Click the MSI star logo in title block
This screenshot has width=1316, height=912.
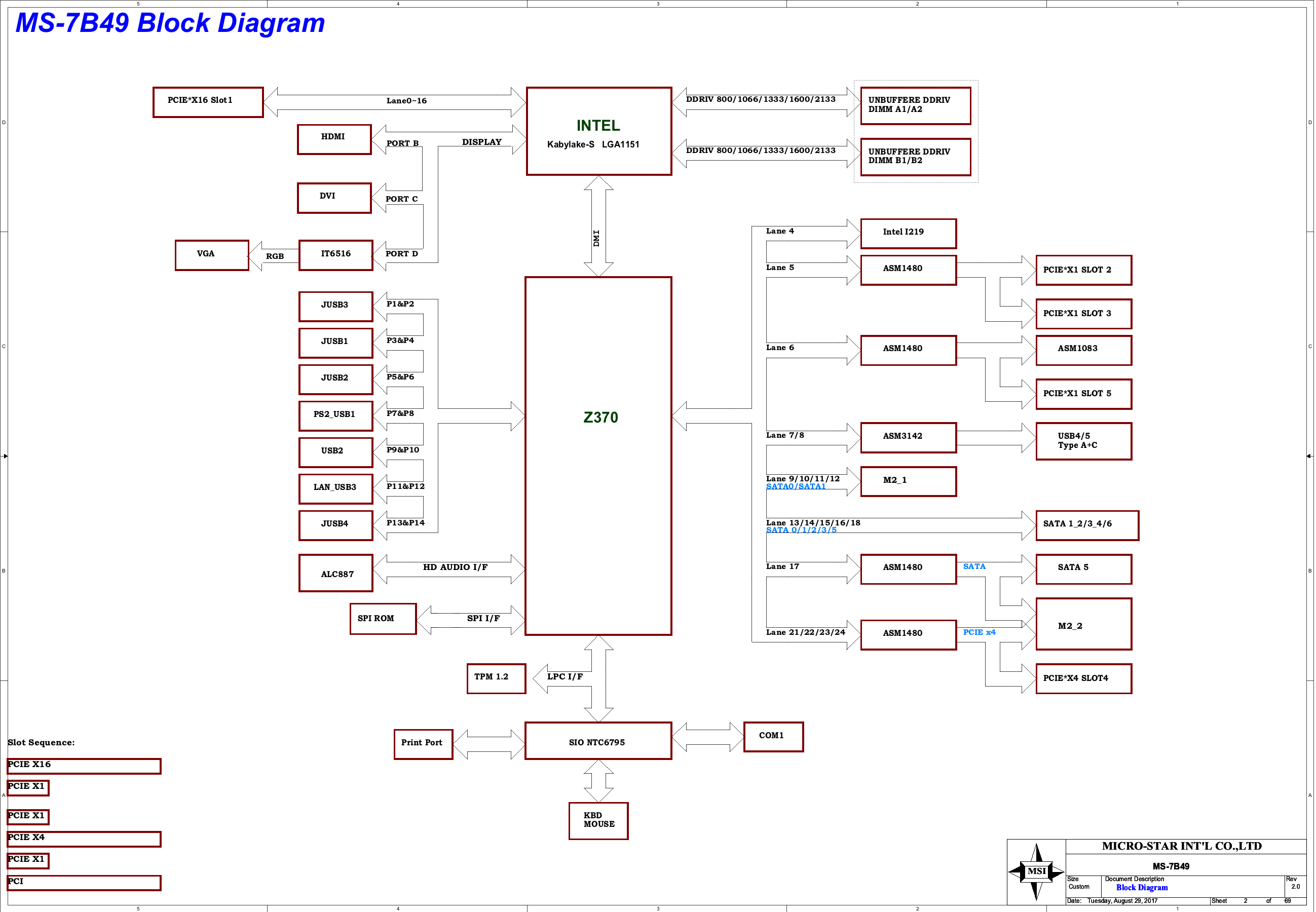[x=1036, y=871]
